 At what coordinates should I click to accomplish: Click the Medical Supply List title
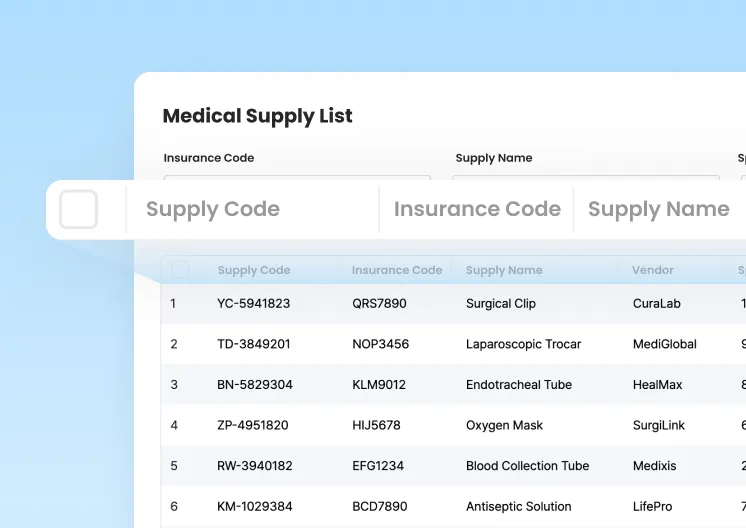(257, 116)
